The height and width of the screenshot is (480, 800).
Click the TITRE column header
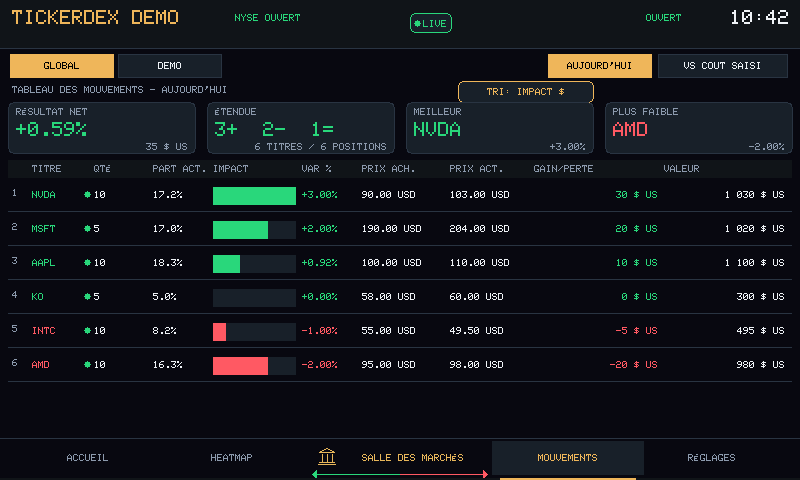(46, 169)
